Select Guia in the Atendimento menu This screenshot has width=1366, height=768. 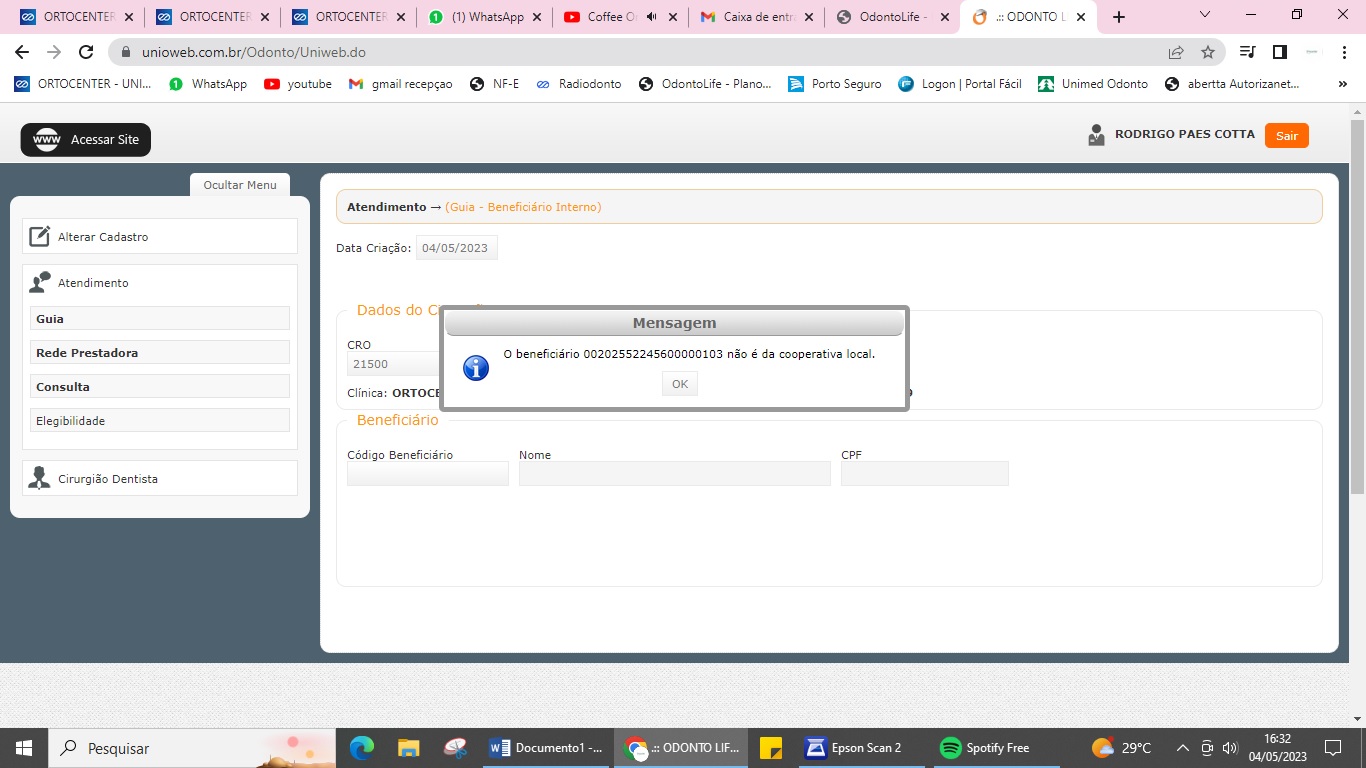click(x=160, y=318)
